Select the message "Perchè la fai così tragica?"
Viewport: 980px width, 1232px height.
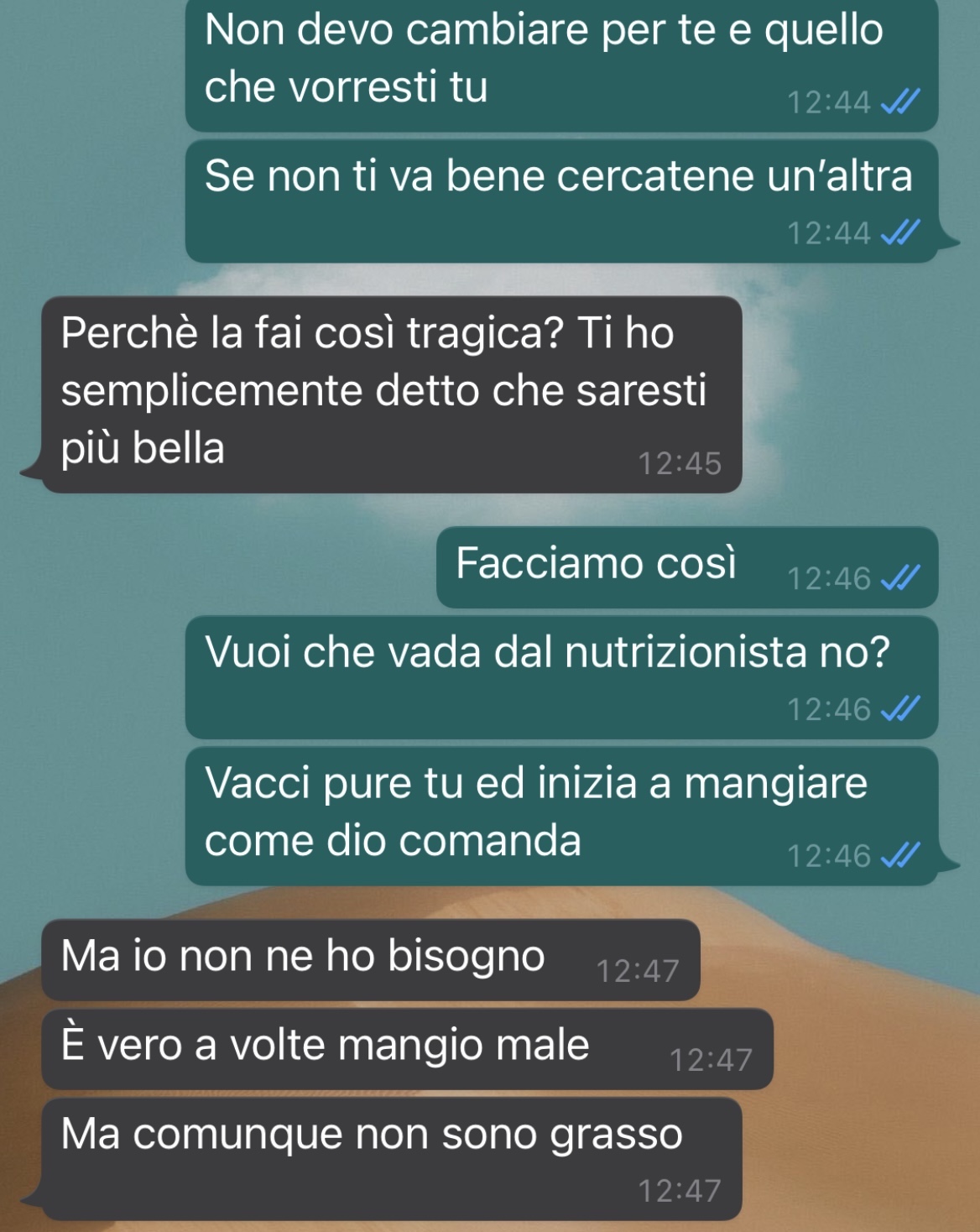pos(392,394)
